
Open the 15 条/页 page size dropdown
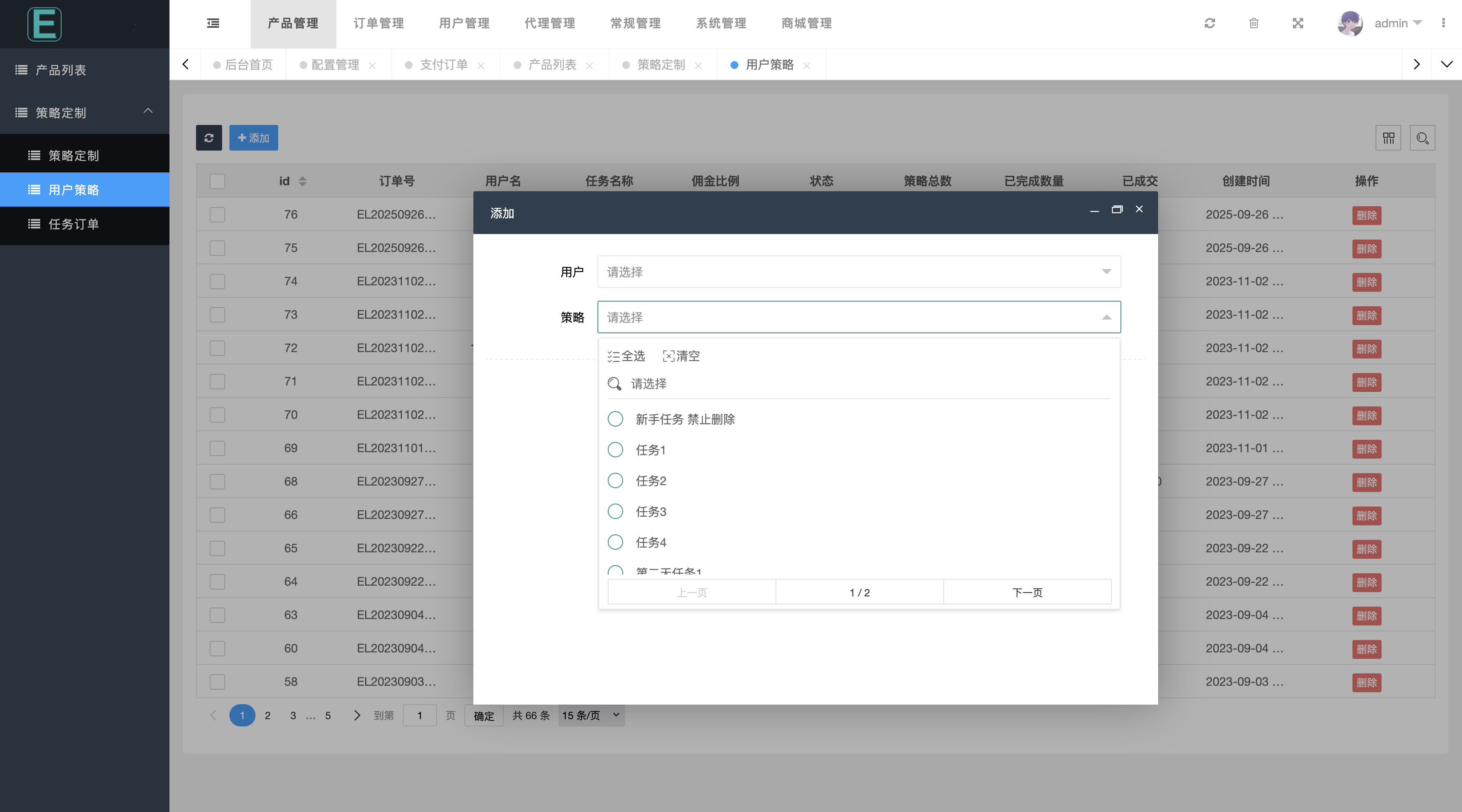click(x=590, y=716)
